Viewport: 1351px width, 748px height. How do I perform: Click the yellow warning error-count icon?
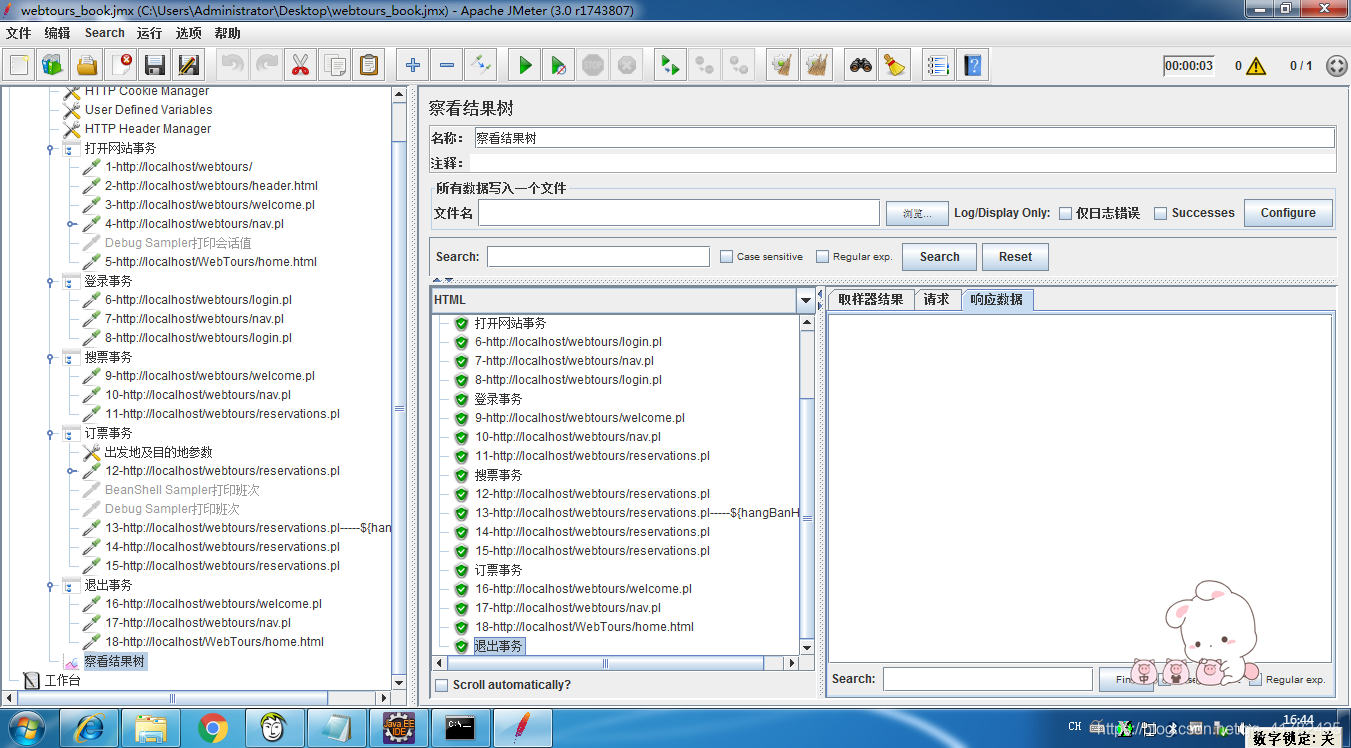[1256, 66]
